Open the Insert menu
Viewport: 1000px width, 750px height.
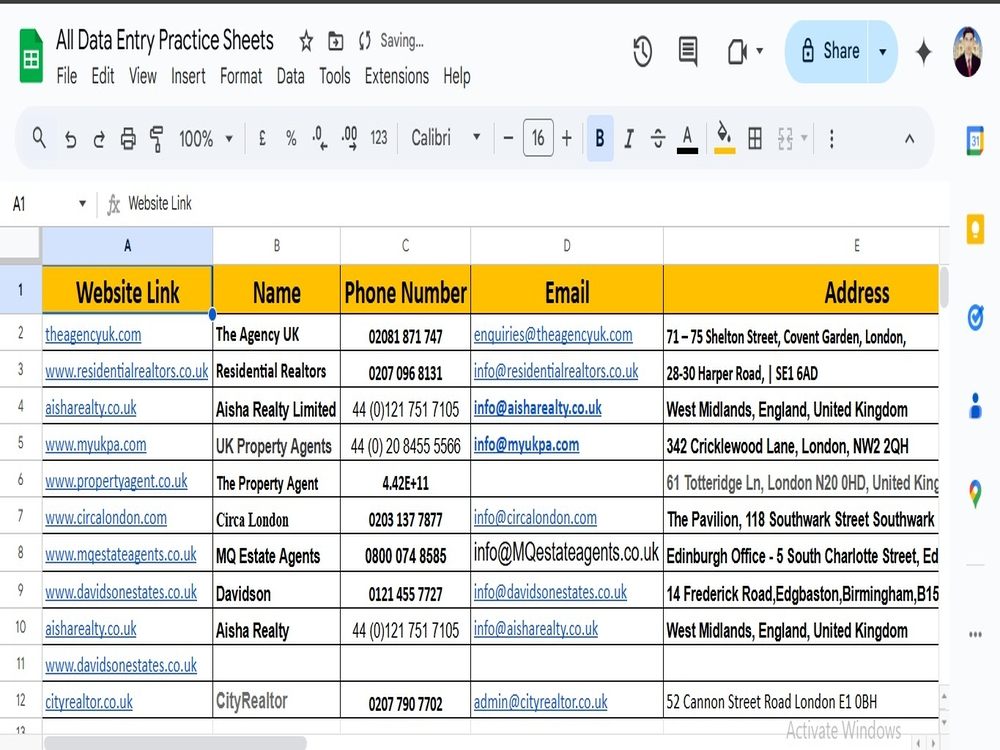click(x=188, y=77)
